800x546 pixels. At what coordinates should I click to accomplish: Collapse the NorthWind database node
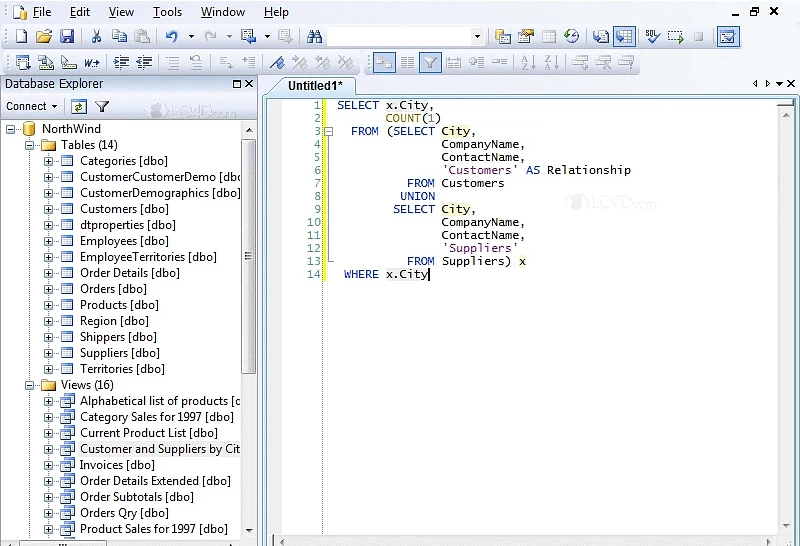11,129
